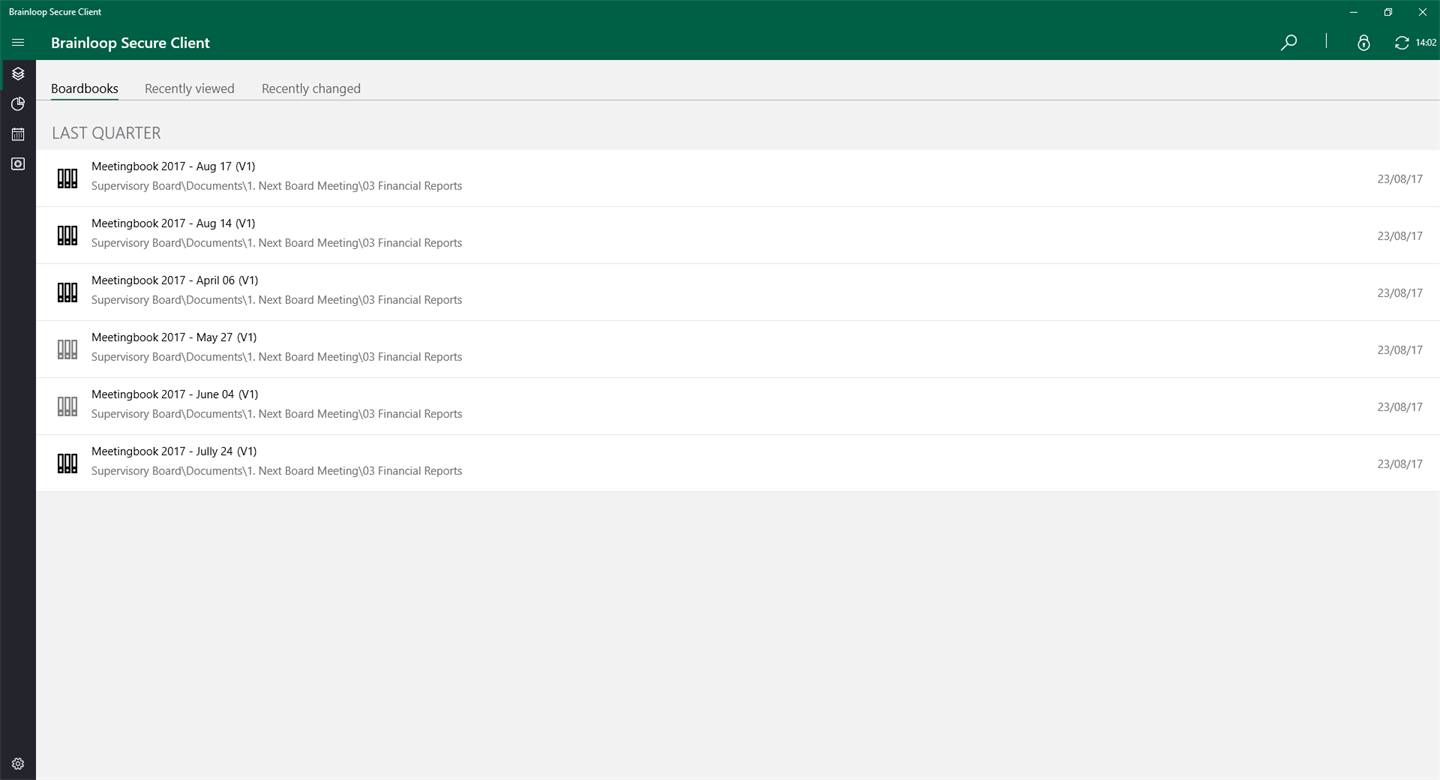Click the LAST QUARTER section heading
The width and height of the screenshot is (1440, 780).
point(106,133)
